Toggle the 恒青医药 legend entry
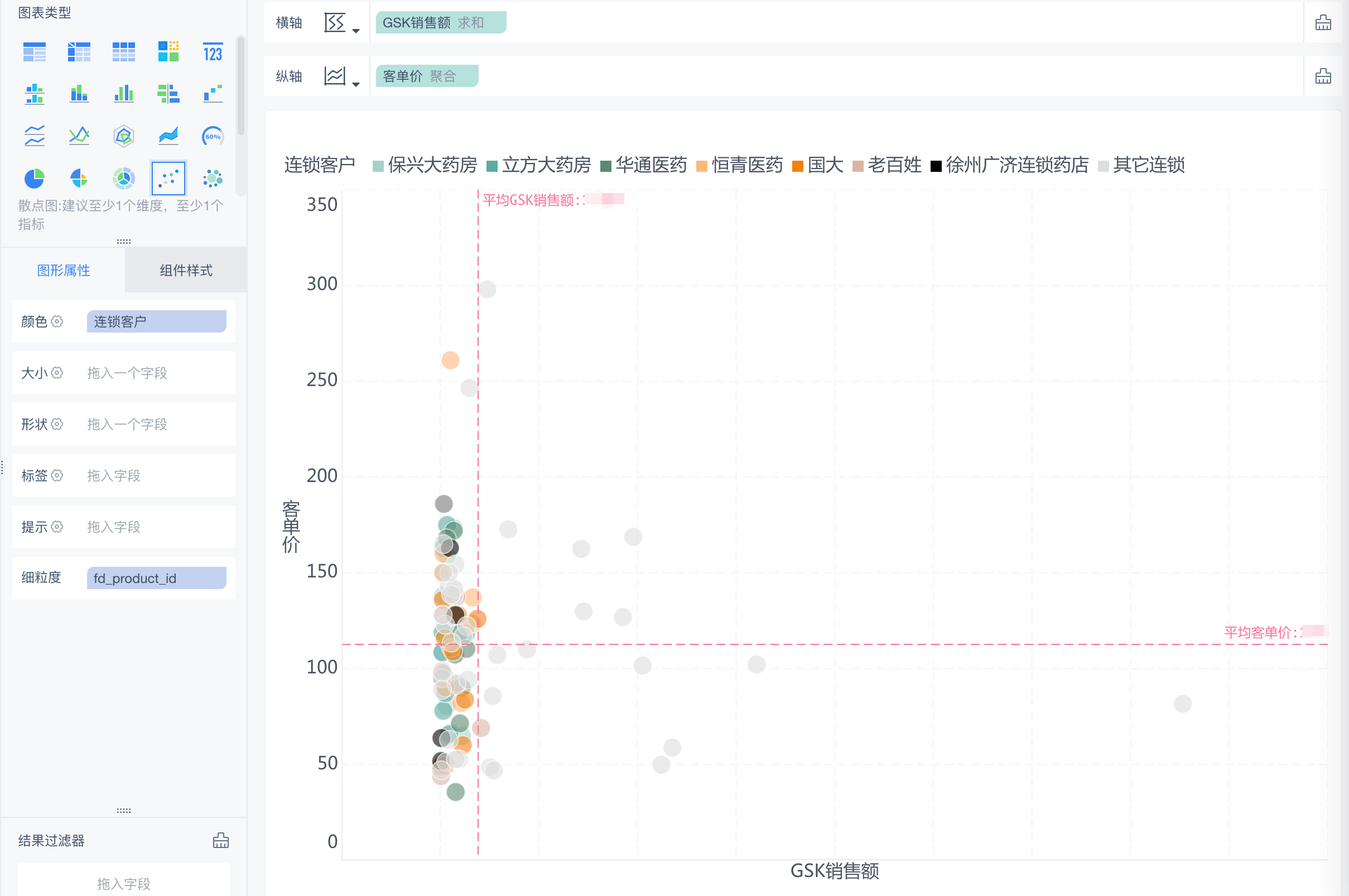Screen dimensions: 1349x896 click(x=739, y=165)
